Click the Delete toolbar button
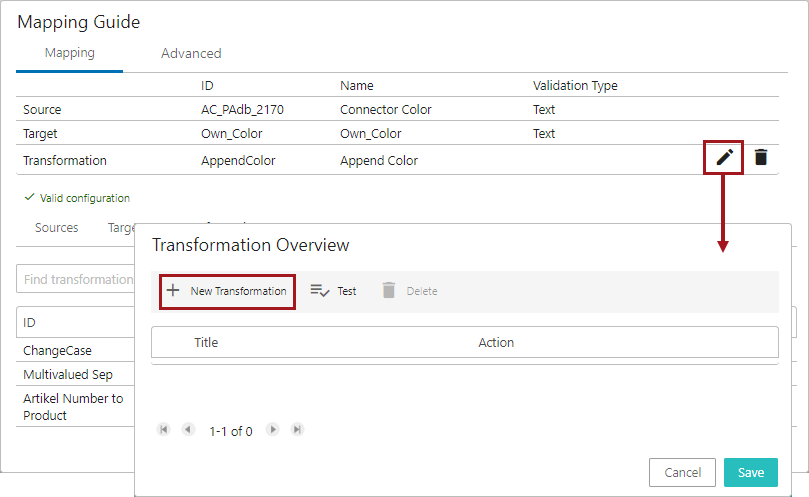Viewport: 809px width, 497px height. coord(409,291)
